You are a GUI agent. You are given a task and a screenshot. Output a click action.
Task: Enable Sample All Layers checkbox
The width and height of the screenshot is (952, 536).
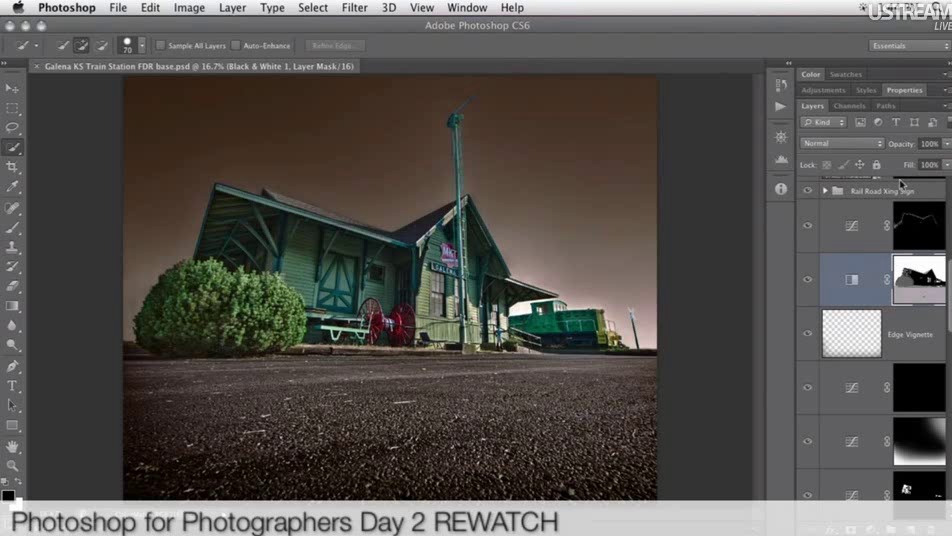(161, 46)
